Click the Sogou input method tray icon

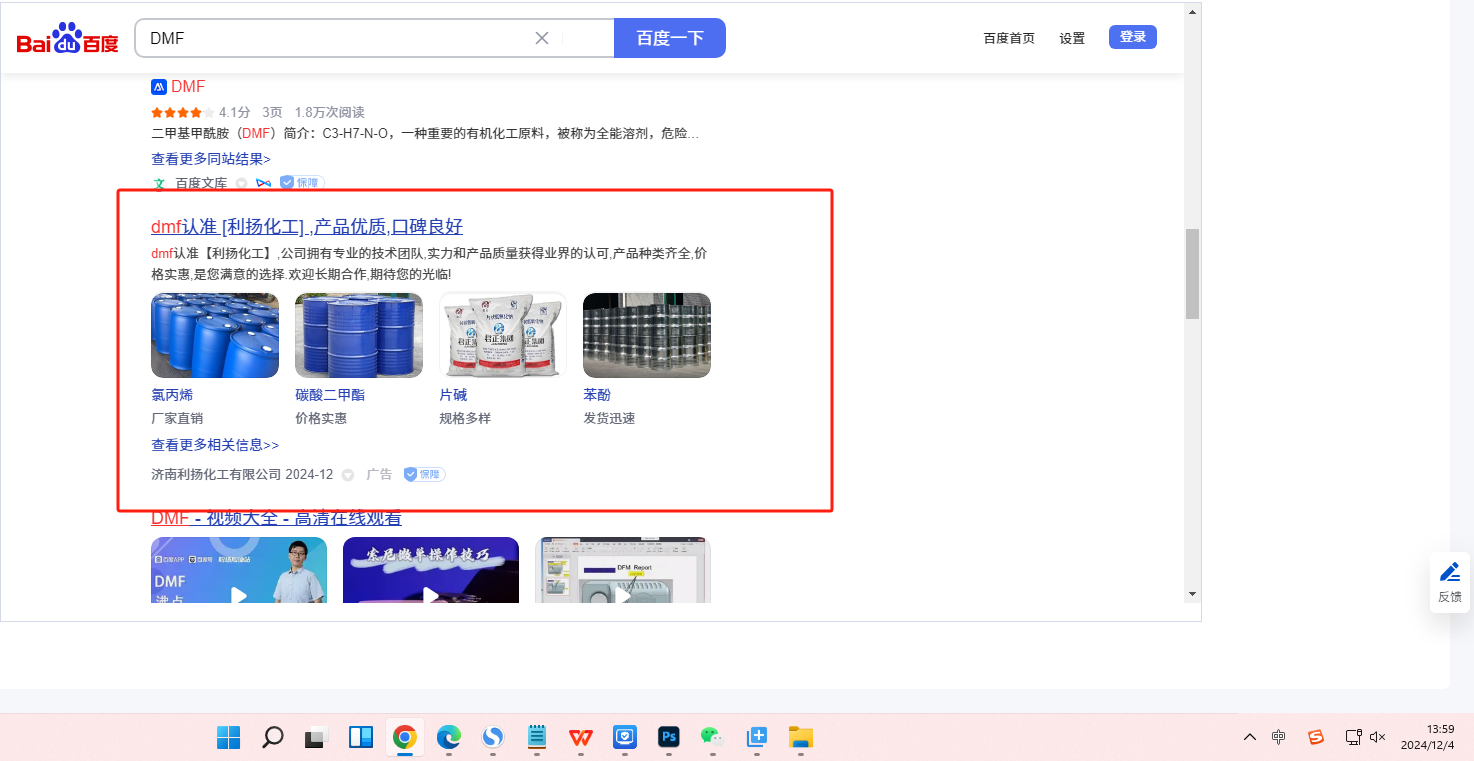[x=1316, y=737]
